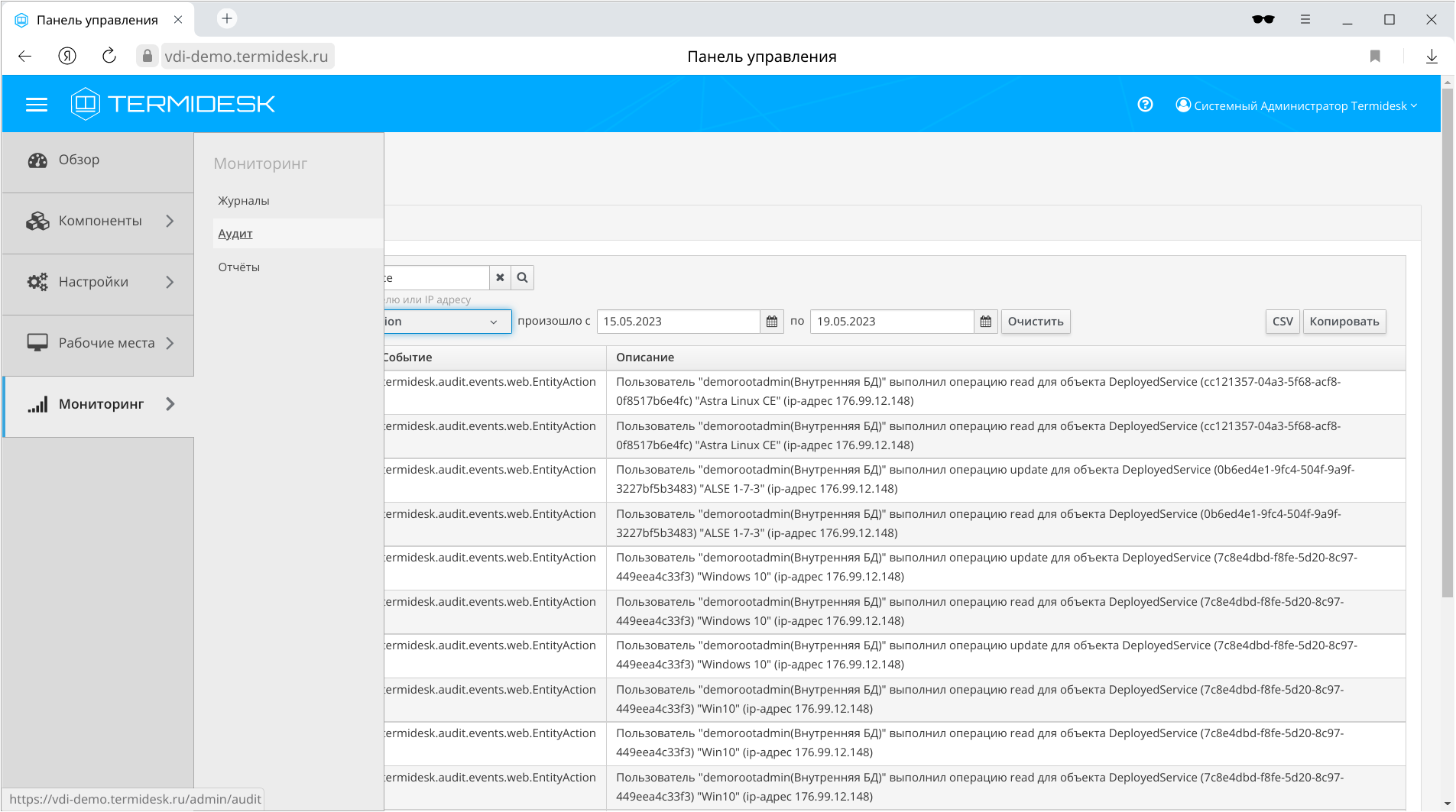1456x812 pixels.
Task: Click the search magnifier icon
Action: click(x=522, y=277)
